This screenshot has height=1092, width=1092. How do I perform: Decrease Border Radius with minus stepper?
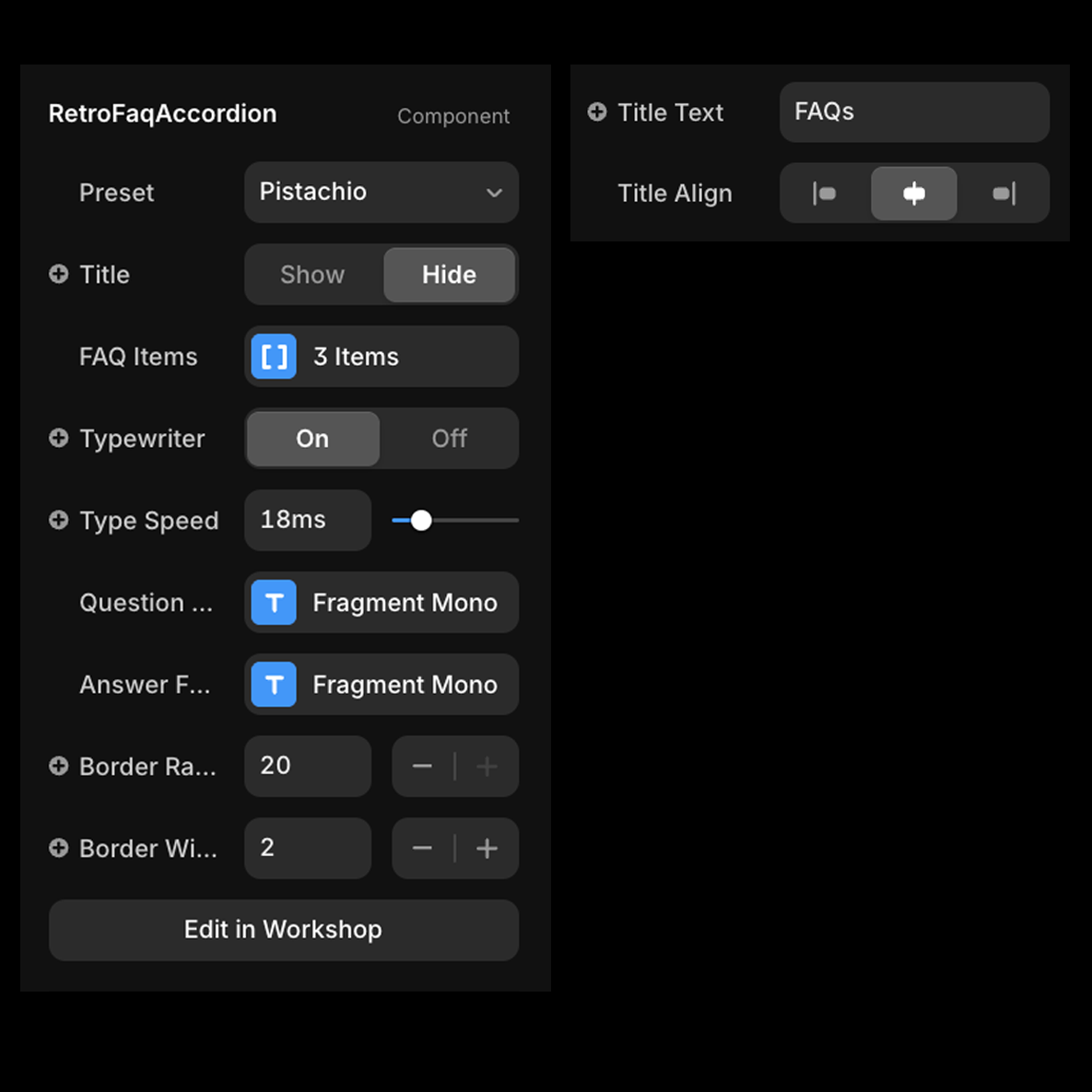point(422,766)
